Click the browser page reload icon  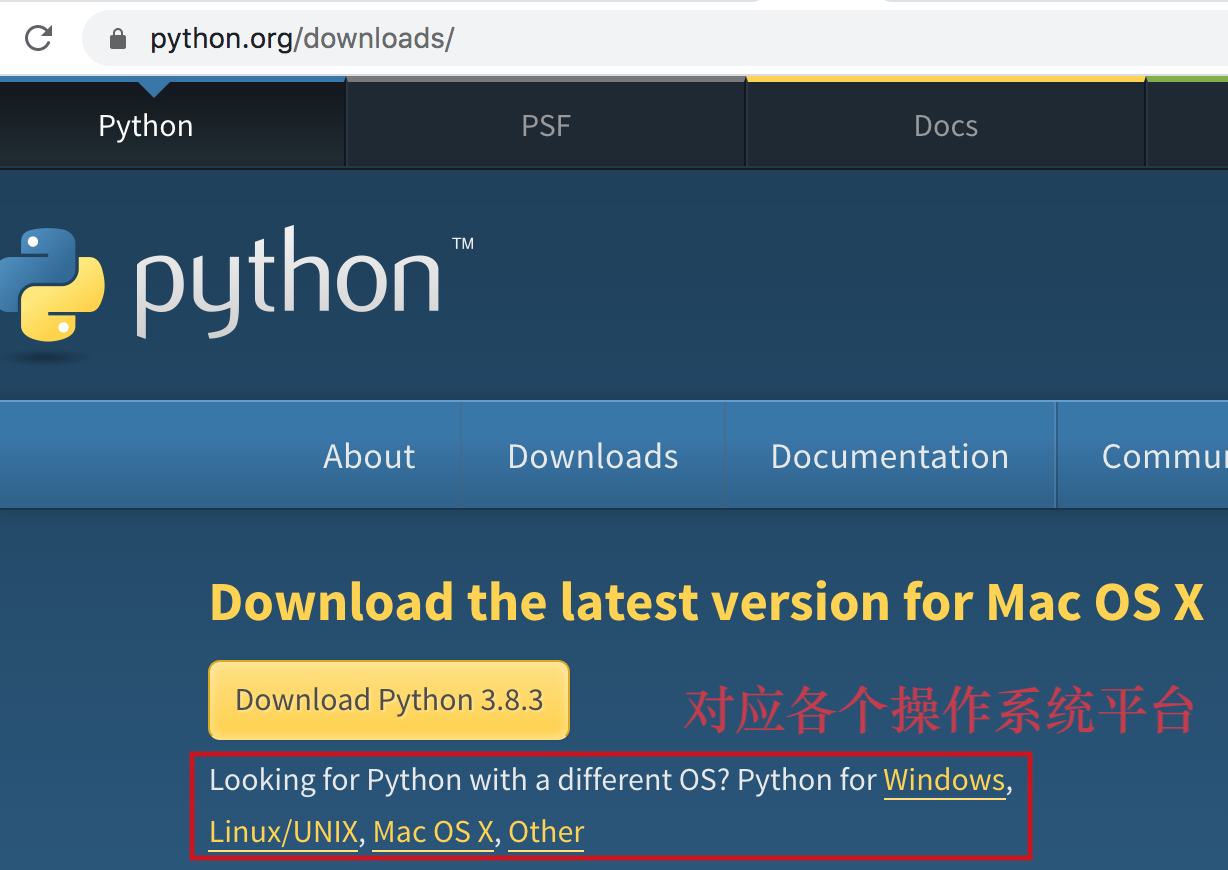click(38, 38)
